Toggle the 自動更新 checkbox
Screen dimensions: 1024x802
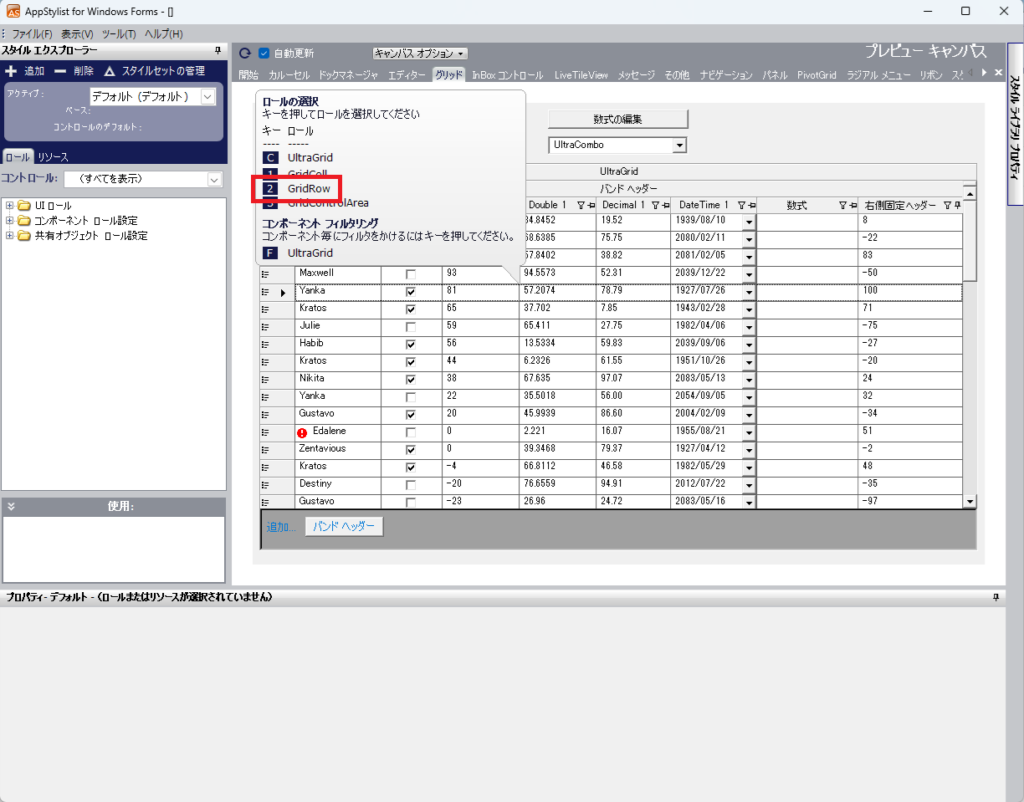[264, 54]
